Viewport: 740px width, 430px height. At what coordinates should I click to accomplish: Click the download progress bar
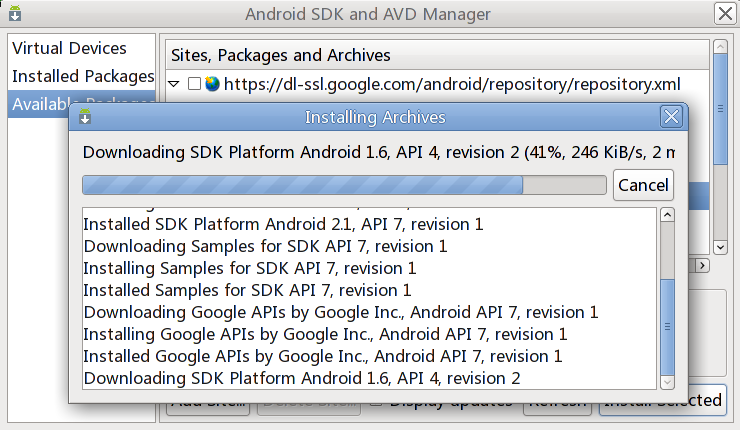point(344,185)
